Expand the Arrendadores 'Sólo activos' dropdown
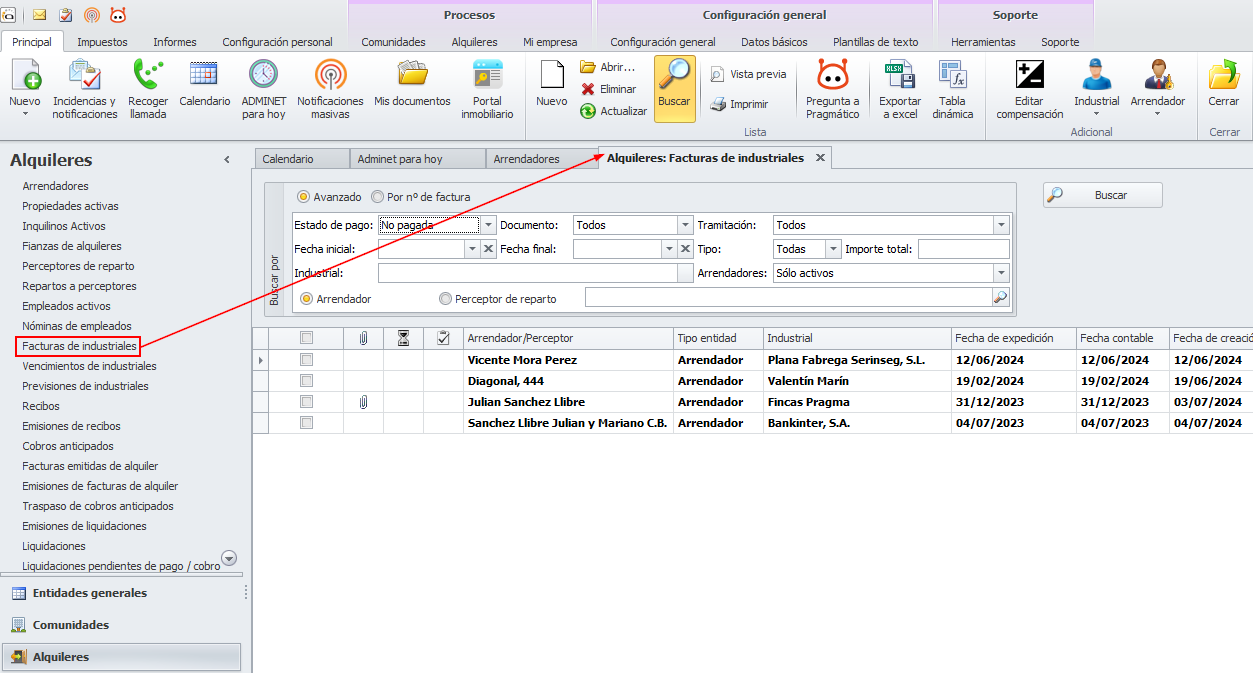 click(x=1001, y=273)
